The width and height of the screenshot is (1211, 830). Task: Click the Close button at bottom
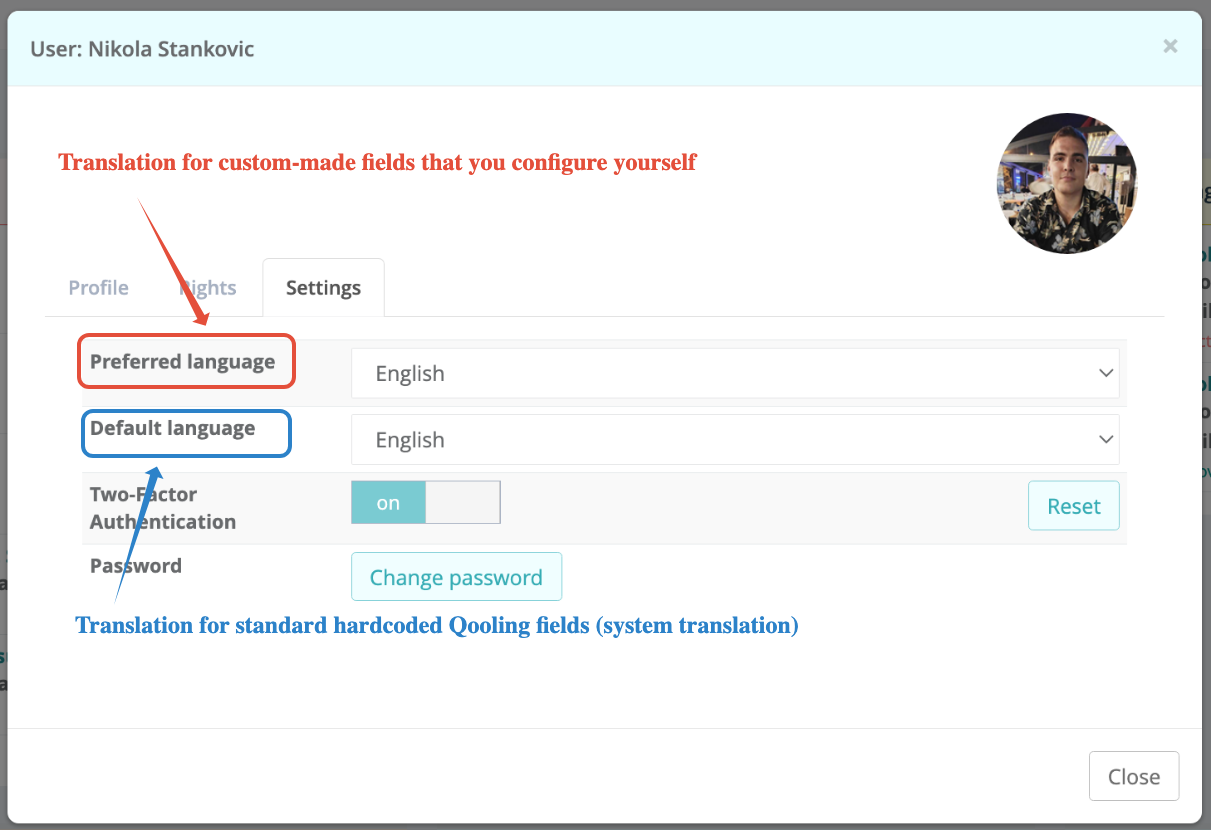click(x=1134, y=777)
